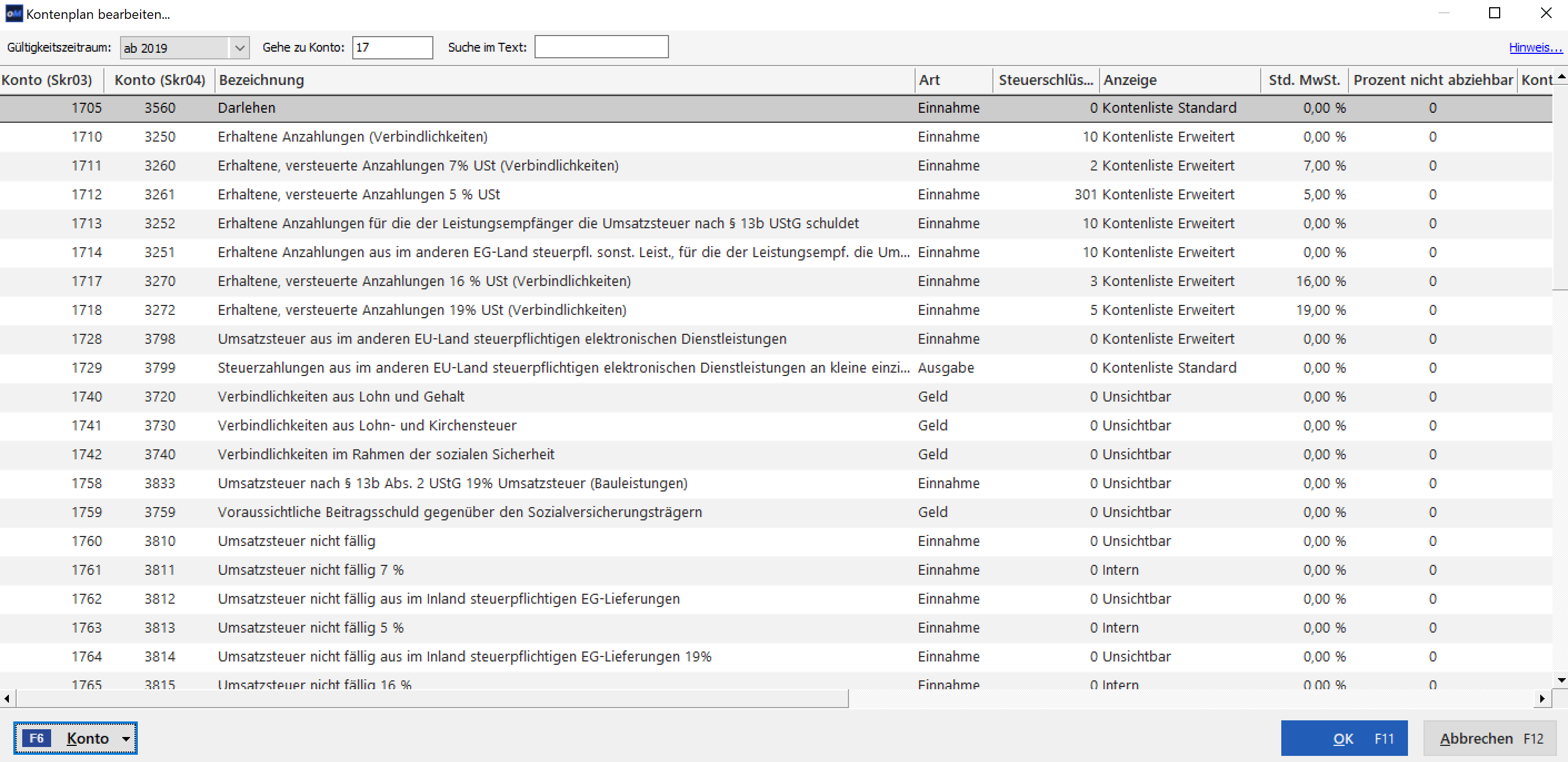Screen dimensions: 1568x762
Task: Click the Anzeige column header
Action: click(1179, 81)
